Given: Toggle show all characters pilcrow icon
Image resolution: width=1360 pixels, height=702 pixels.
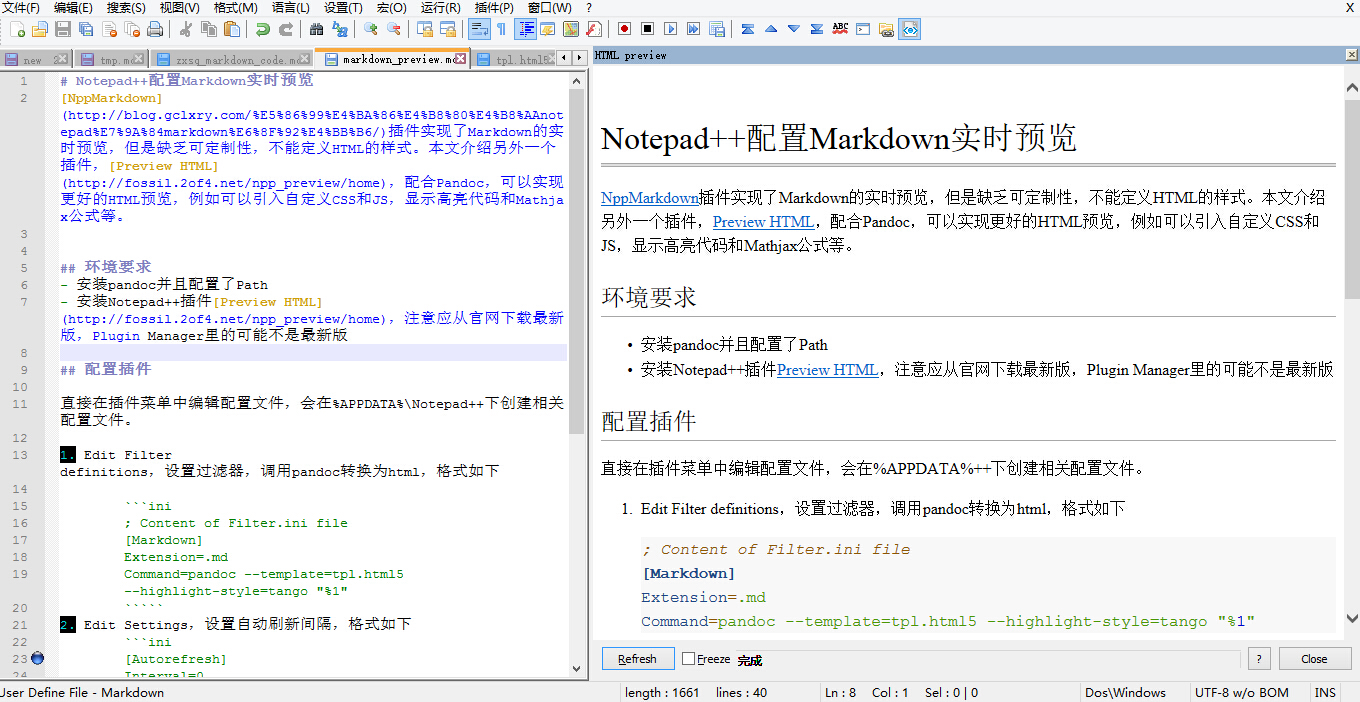Looking at the screenshot, I should click(501, 29).
